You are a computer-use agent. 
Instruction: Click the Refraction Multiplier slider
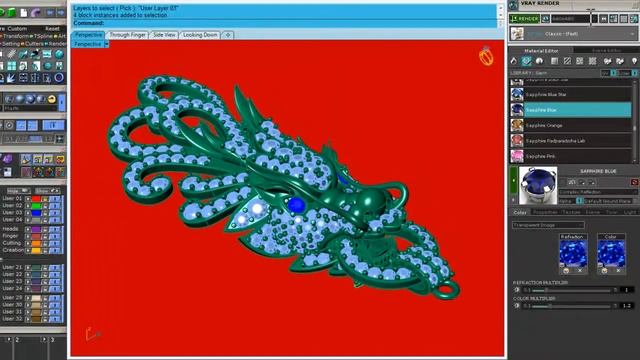[571, 290]
